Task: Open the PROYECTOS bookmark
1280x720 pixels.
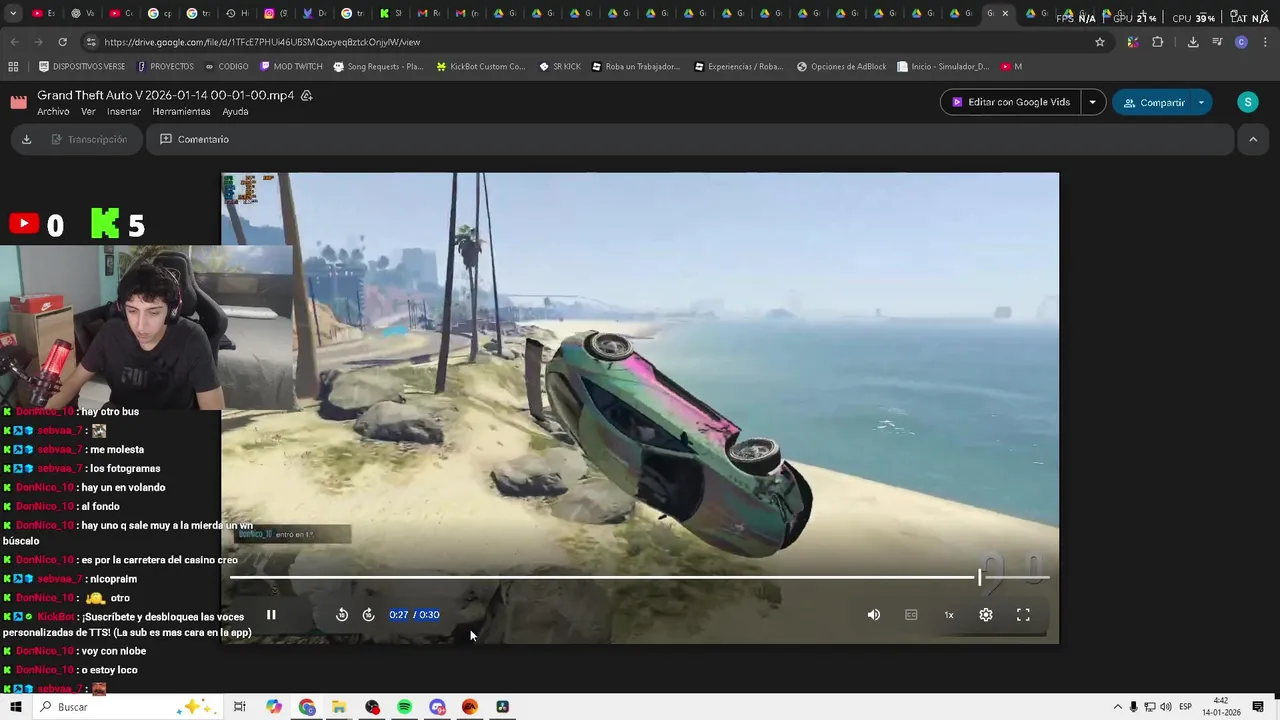Action: (165, 67)
